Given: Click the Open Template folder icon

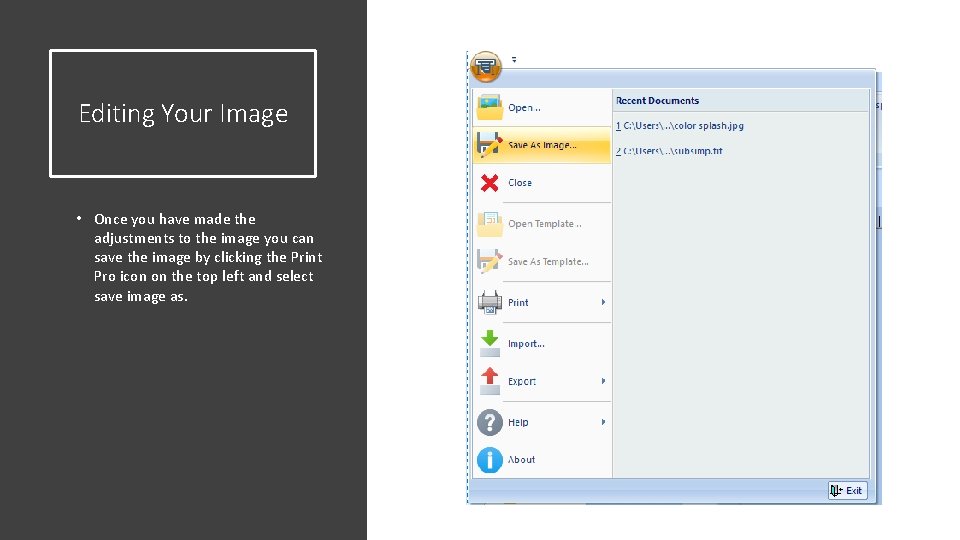Looking at the screenshot, I should (x=490, y=224).
